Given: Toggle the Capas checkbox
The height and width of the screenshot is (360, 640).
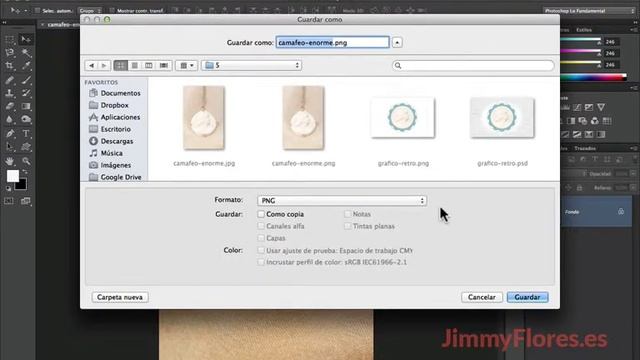Looking at the screenshot, I should [x=261, y=238].
